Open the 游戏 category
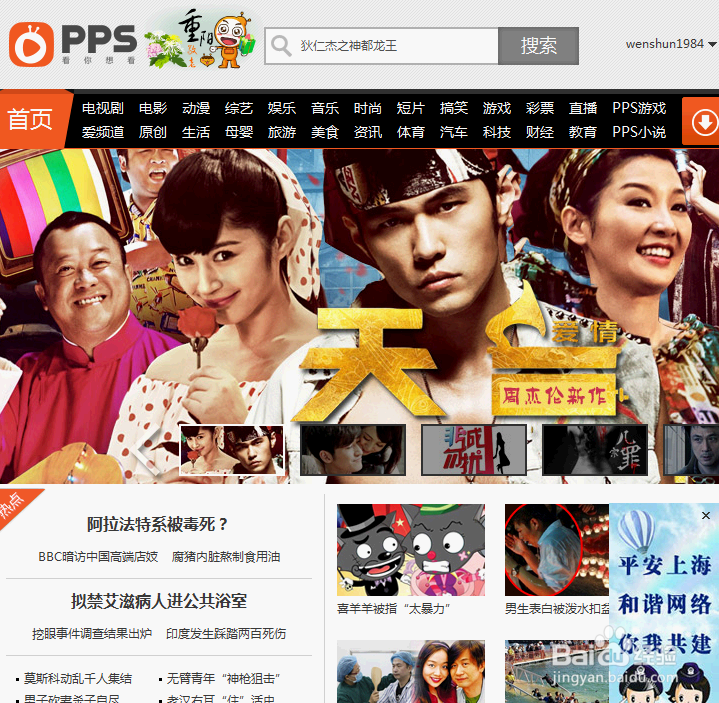The image size is (719, 703). tap(497, 108)
